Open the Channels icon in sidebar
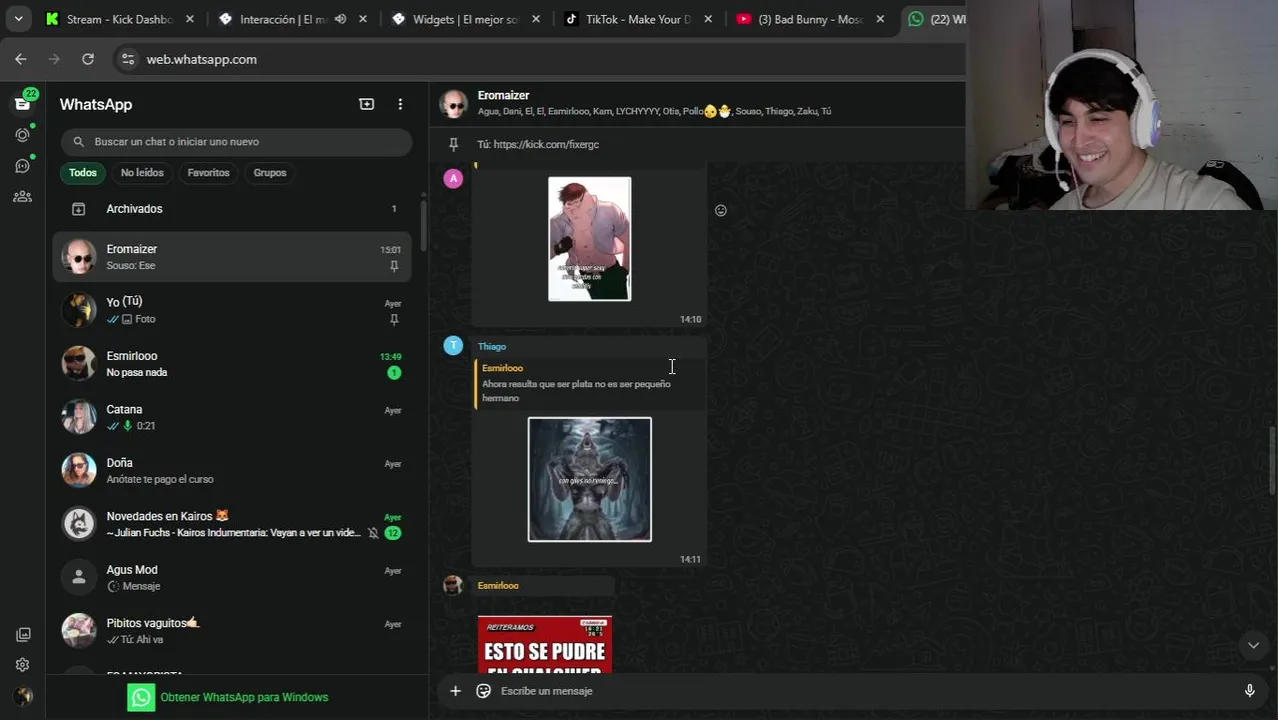 [22, 166]
